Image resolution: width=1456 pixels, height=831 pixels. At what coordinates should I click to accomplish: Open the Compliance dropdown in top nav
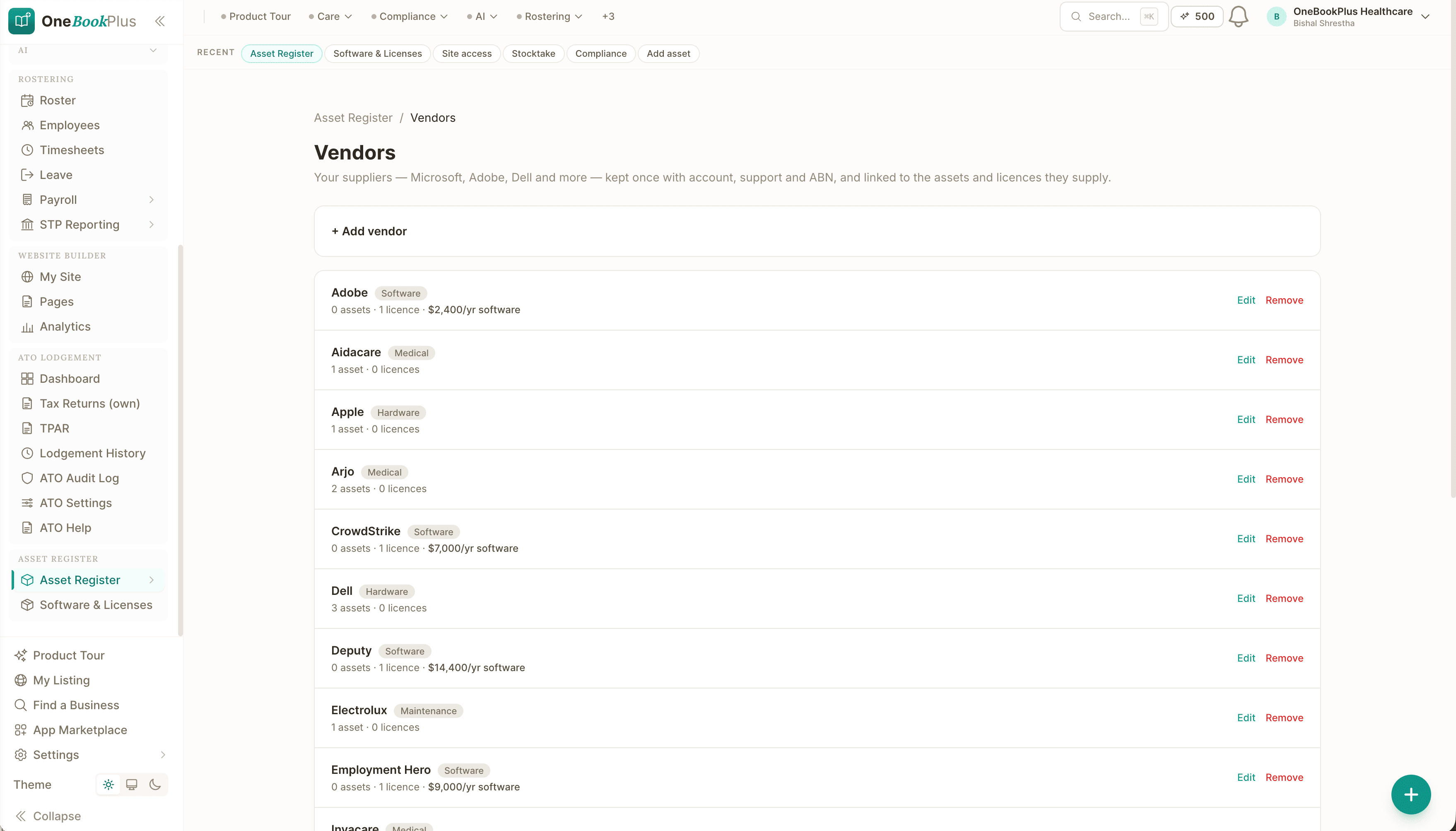pyautogui.click(x=409, y=17)
